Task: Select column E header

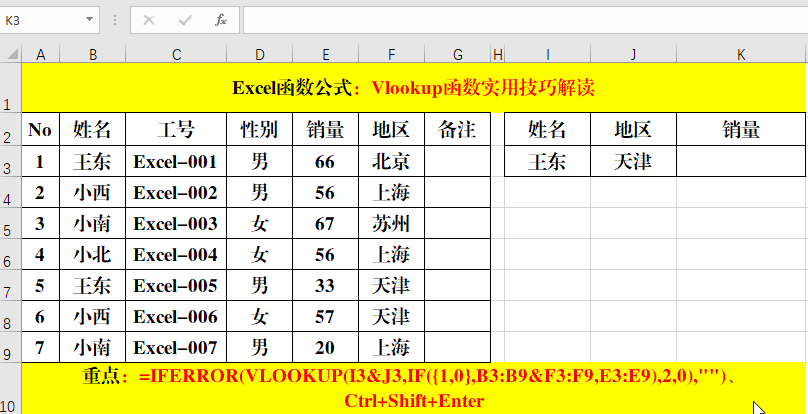Action: coord(326,55)
